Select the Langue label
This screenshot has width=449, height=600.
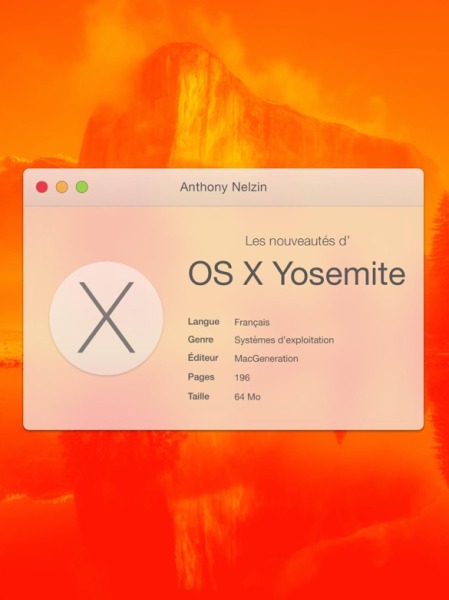click(204, 321)
